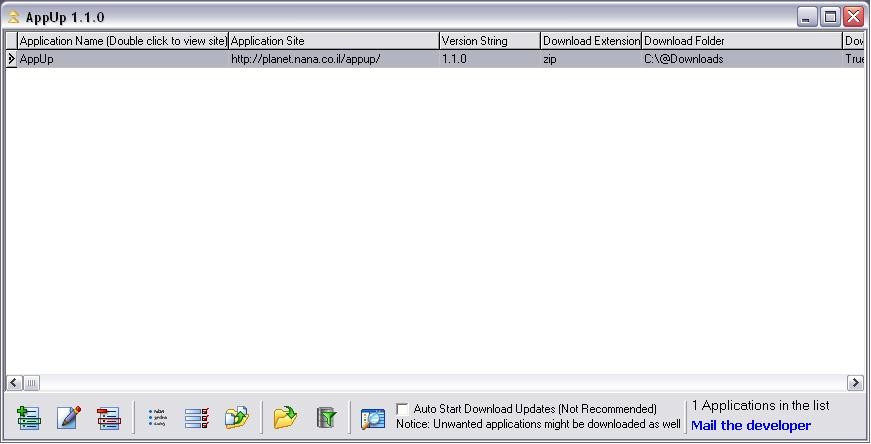Click the checklist icon with red checkmarks

pyautogui.click(x=197, y=418)
